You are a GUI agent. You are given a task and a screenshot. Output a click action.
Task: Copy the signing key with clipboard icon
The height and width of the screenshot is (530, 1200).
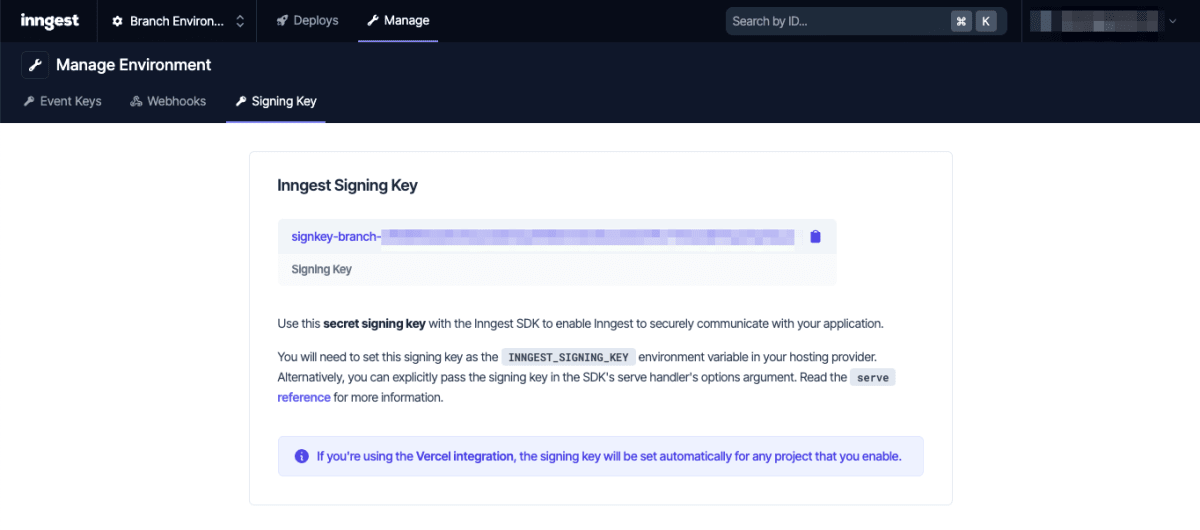coord(815,237)
